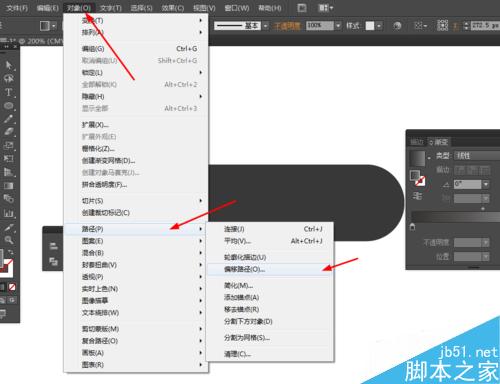Select the Gradient tool in toolbox

point(9,186)
